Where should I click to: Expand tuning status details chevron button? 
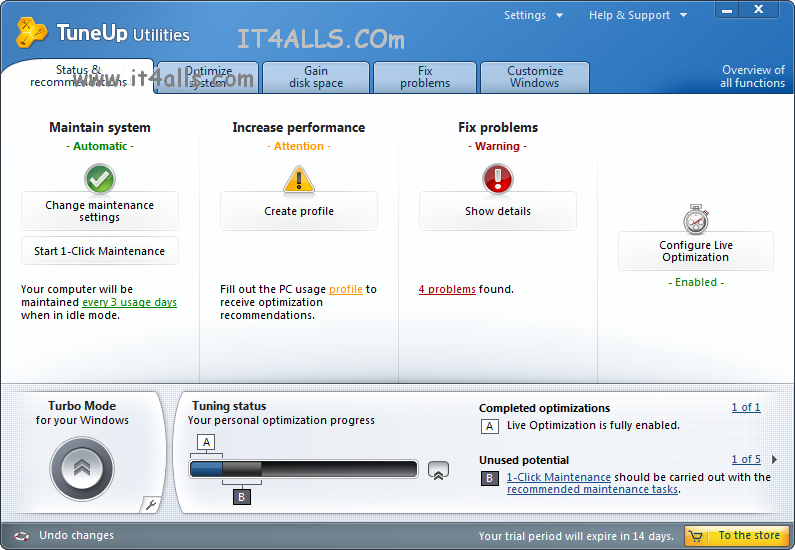click(438, 470)
